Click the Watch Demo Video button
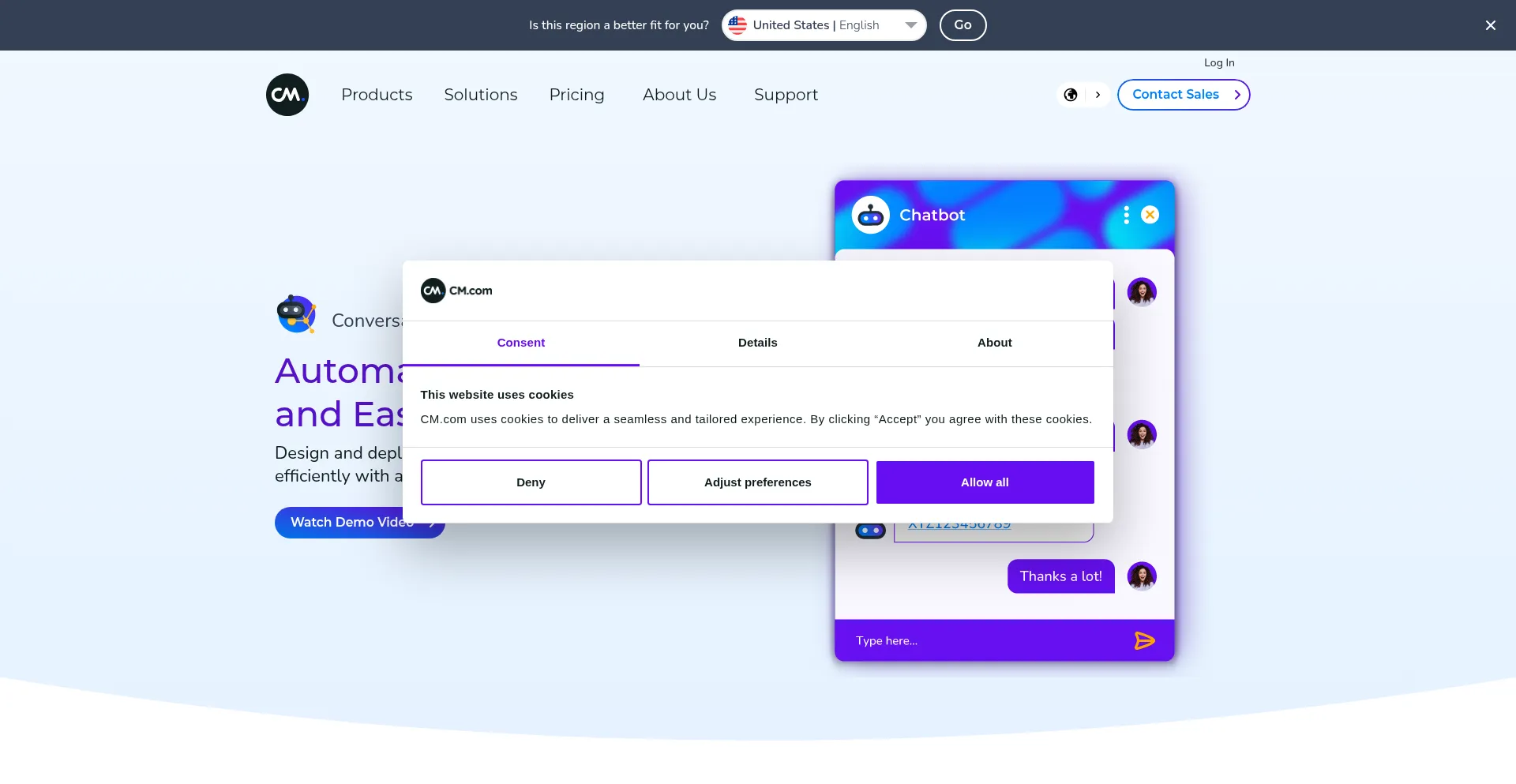This screenshot has width=1516, height=784. (x=359, y=523)
